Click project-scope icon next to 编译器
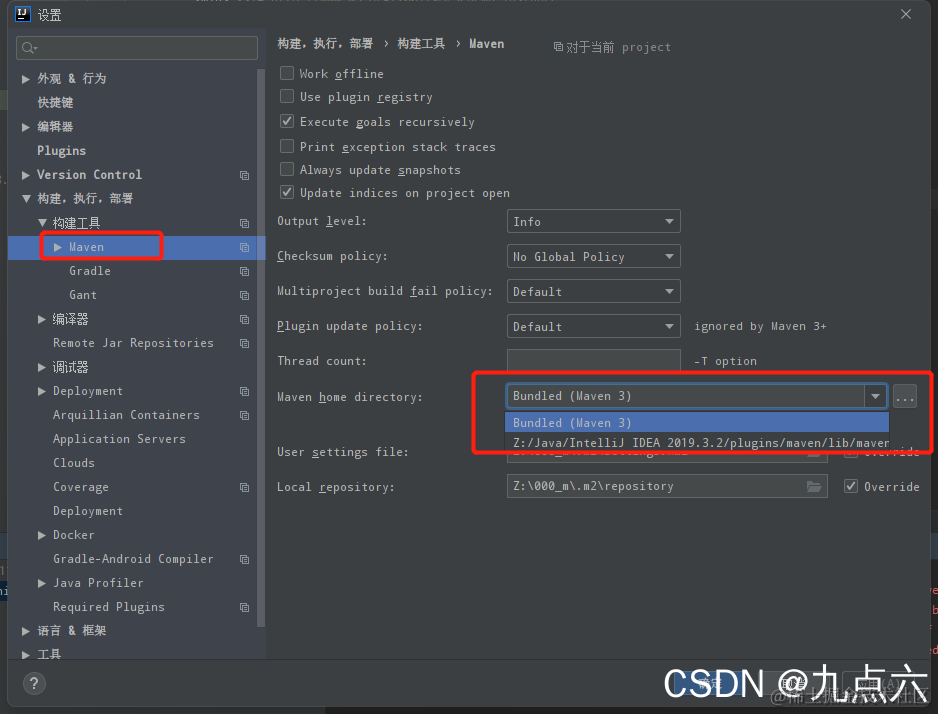This screenshot has width=938, height=714. (x=244, y=319)
